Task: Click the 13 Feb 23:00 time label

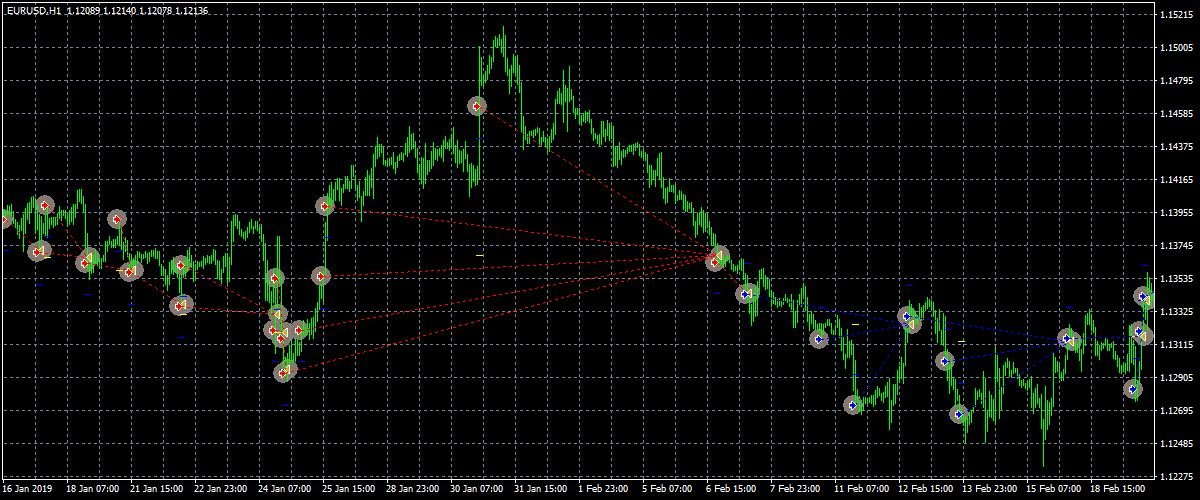Action: [x=989, y=489]
